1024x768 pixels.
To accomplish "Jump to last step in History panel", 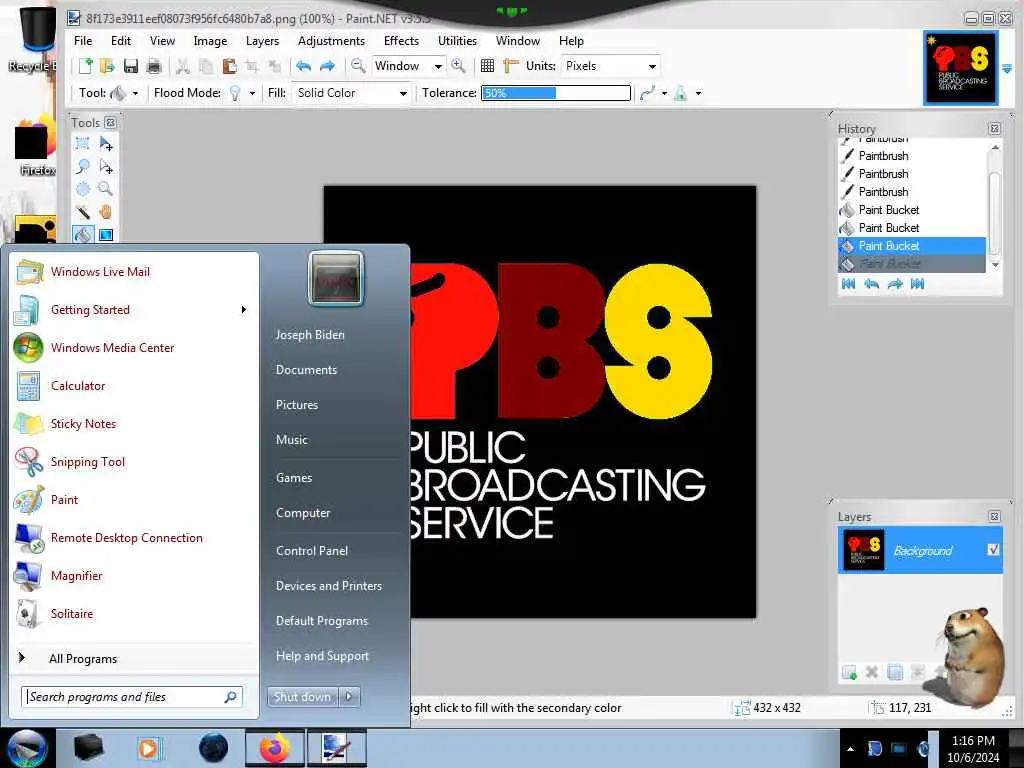I will coord(918,283).
